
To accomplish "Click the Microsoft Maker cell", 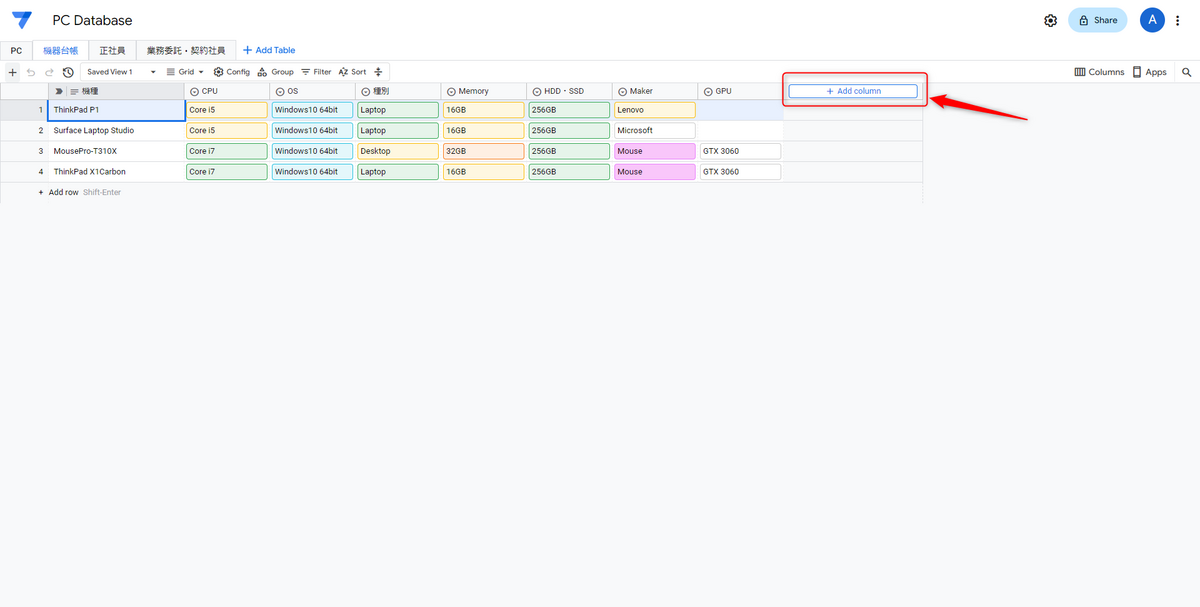I will click(655, 130).
